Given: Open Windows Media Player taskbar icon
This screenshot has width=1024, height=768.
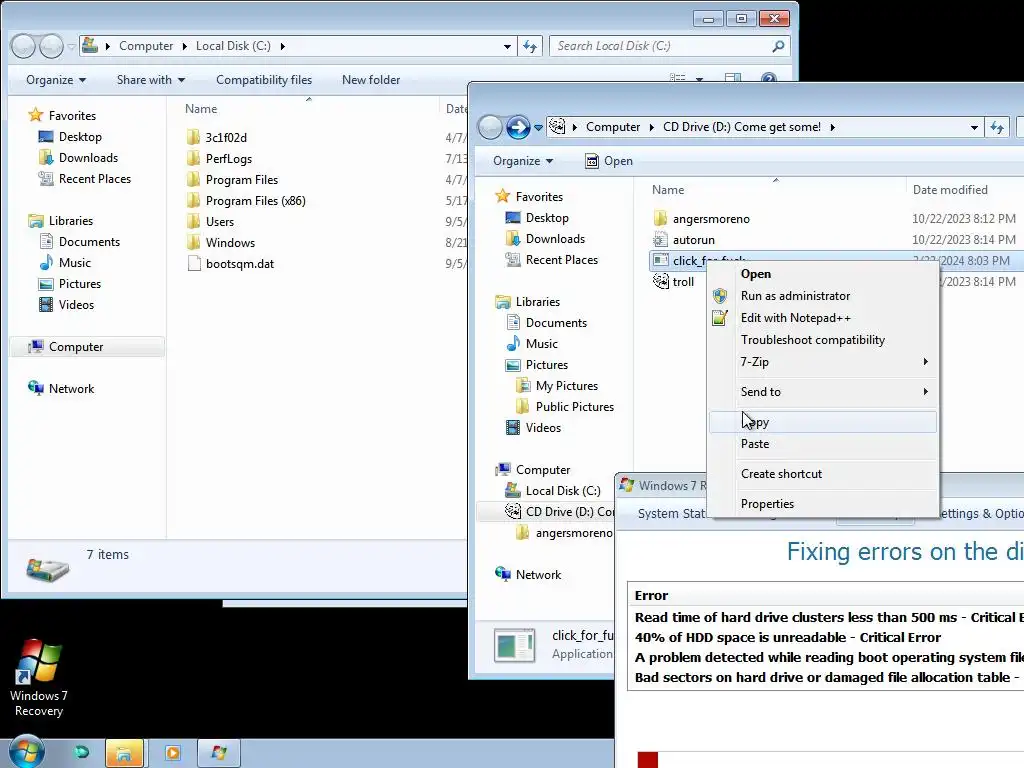Looking at the screenshot, I should (172, 754).
